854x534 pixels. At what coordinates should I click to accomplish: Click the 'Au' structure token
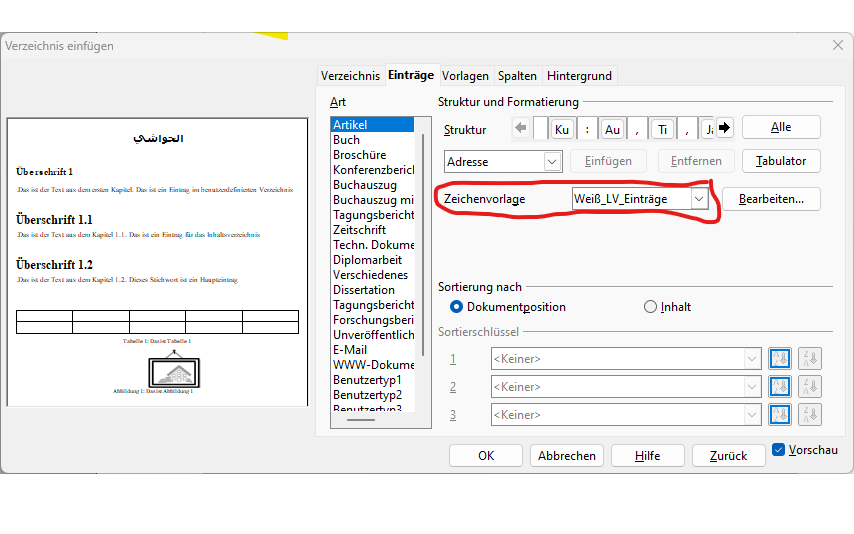612,129
